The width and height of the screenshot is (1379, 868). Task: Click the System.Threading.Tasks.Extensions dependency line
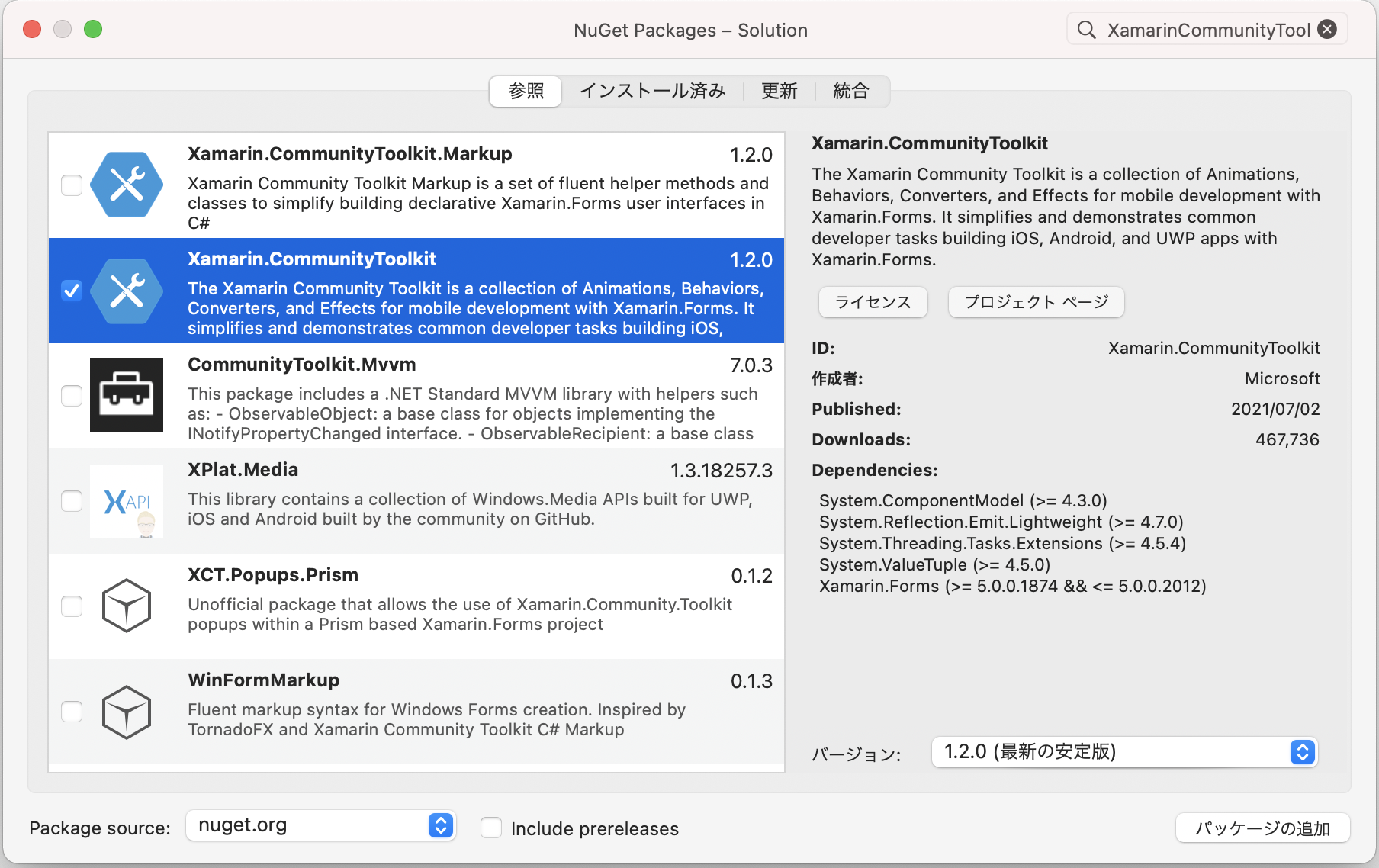[1003, 543]
